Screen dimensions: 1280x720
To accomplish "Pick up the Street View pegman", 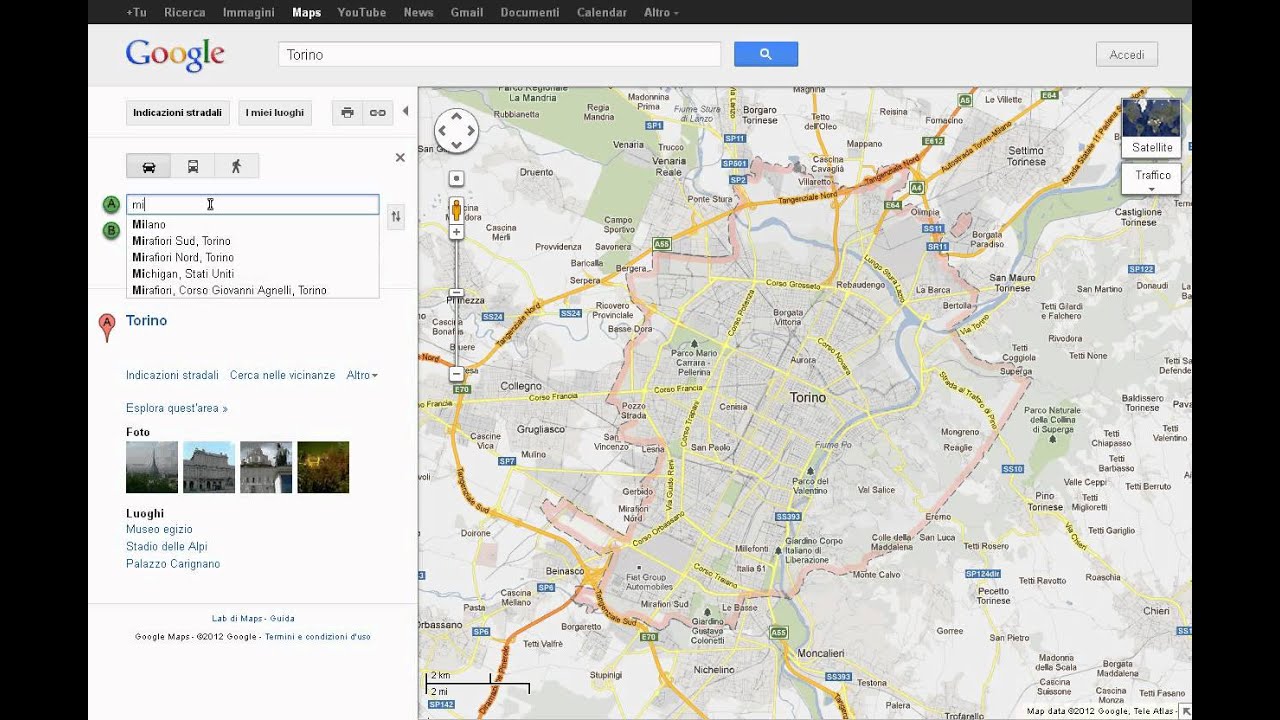I will click(456, 210).
